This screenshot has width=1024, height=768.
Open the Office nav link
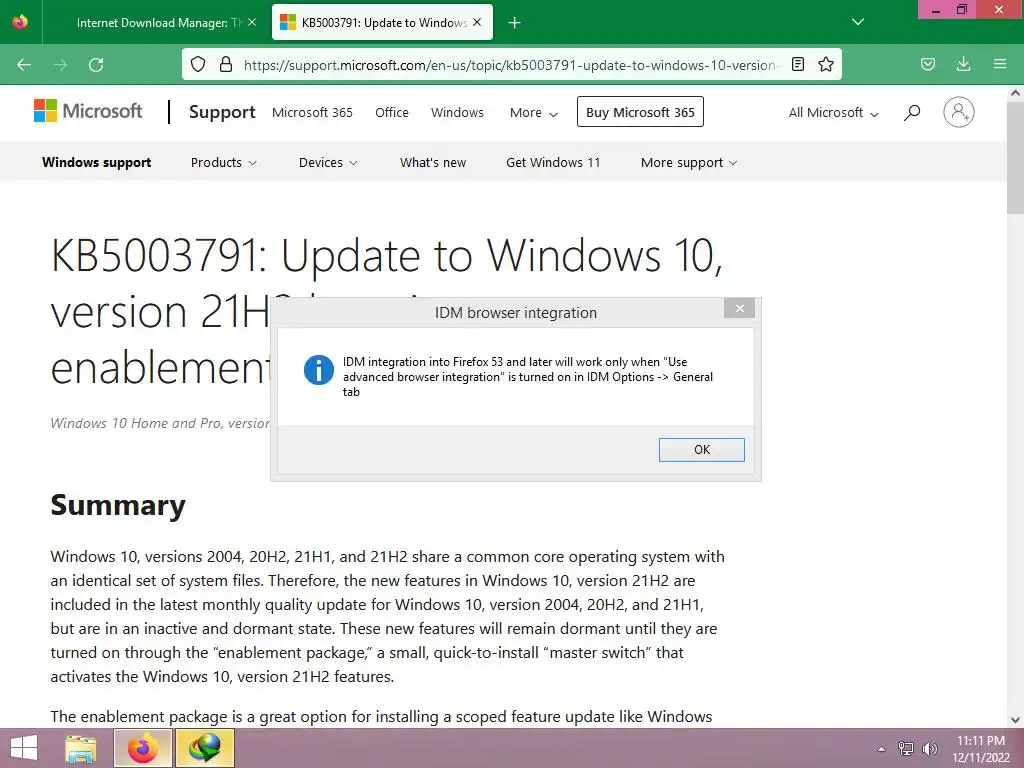coord(392,112)
